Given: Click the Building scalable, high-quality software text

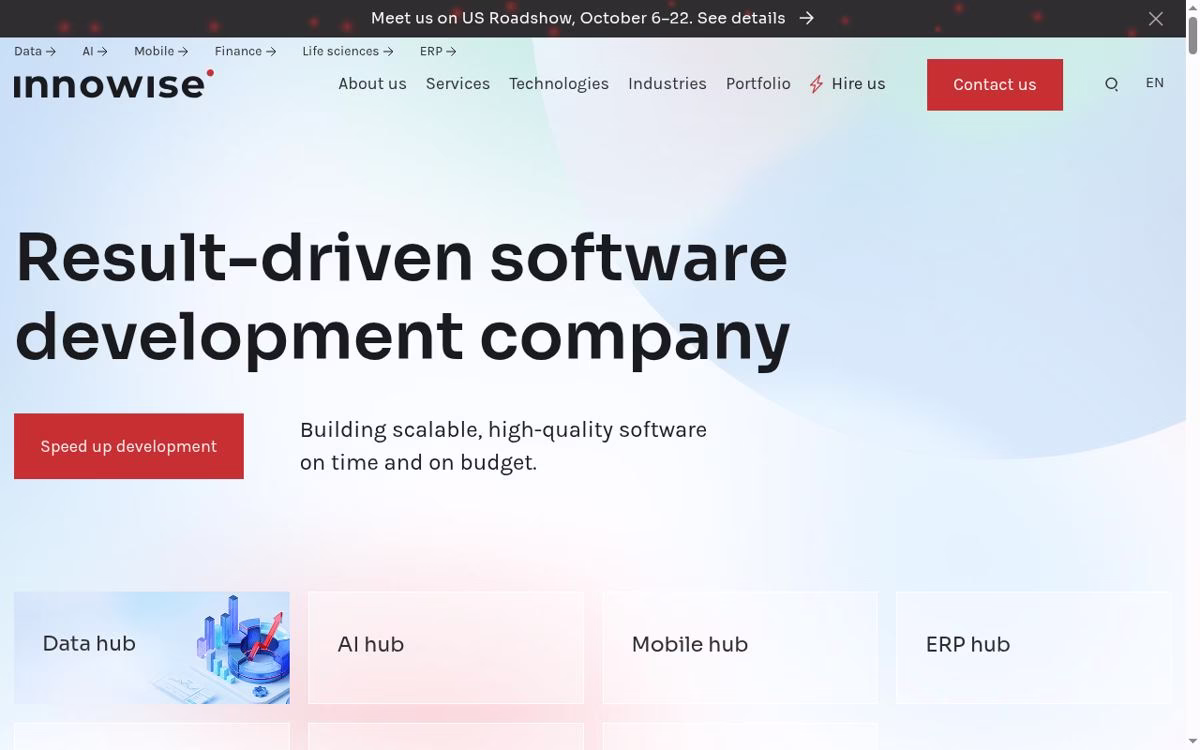Looking at the screenshot, I should (x=503, y=446).
